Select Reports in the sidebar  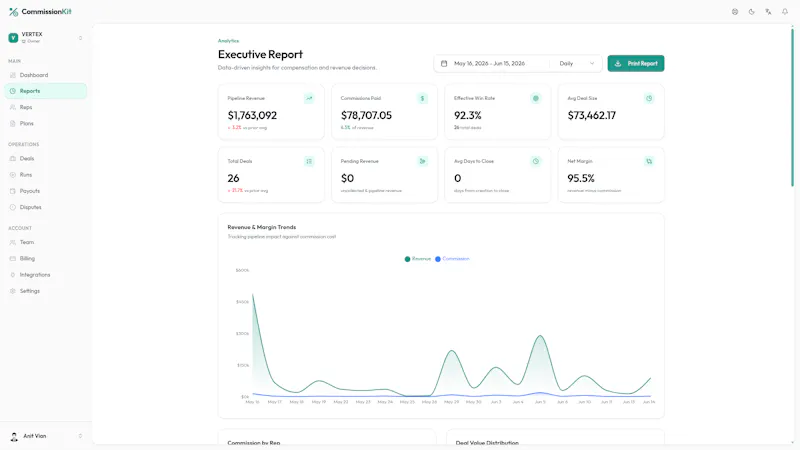[x=45, y=91]
